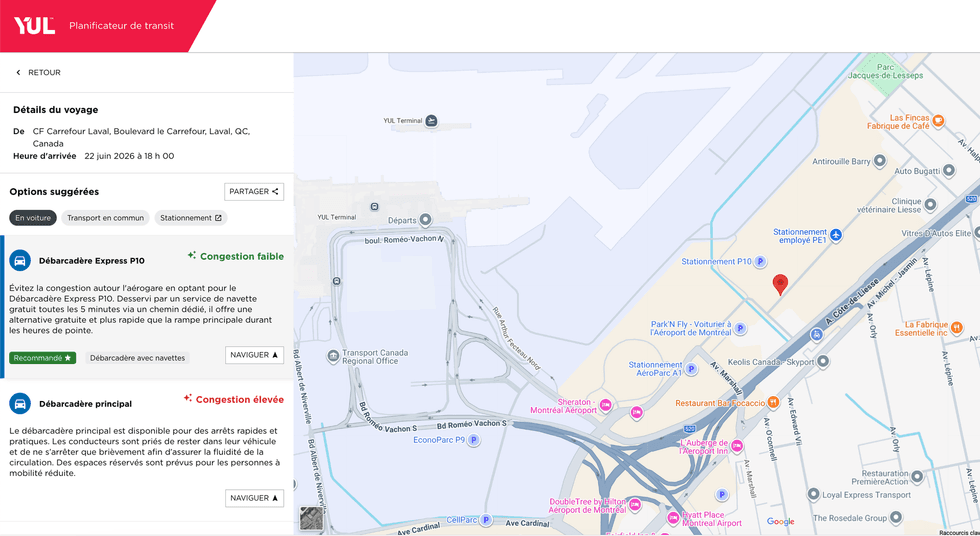The height and width of the screenshot is (536, 980).
Task: Click the car icon for Débarcadère Express P10
Action: (20, 261)
